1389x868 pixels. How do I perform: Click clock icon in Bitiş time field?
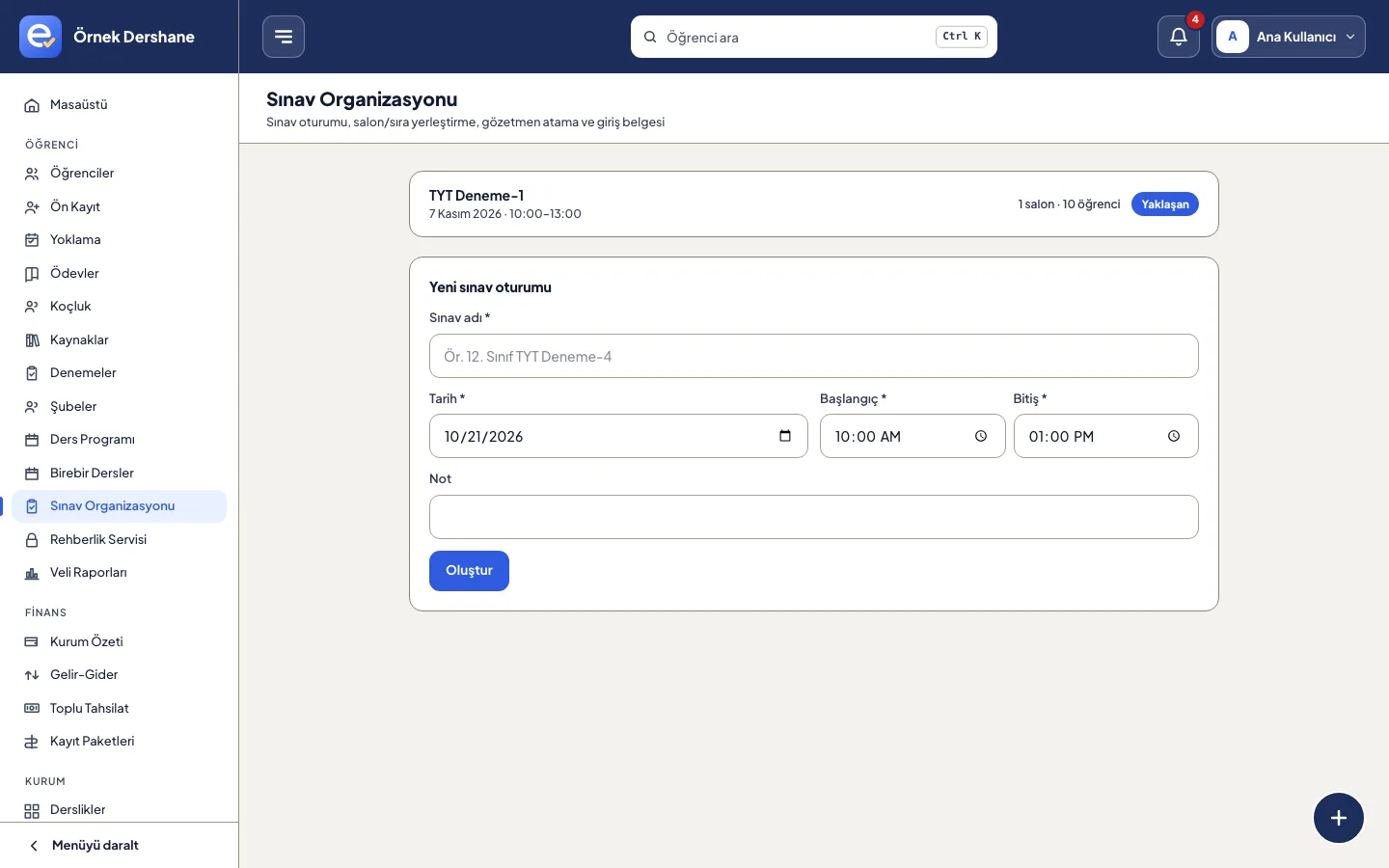[1174, 436]
